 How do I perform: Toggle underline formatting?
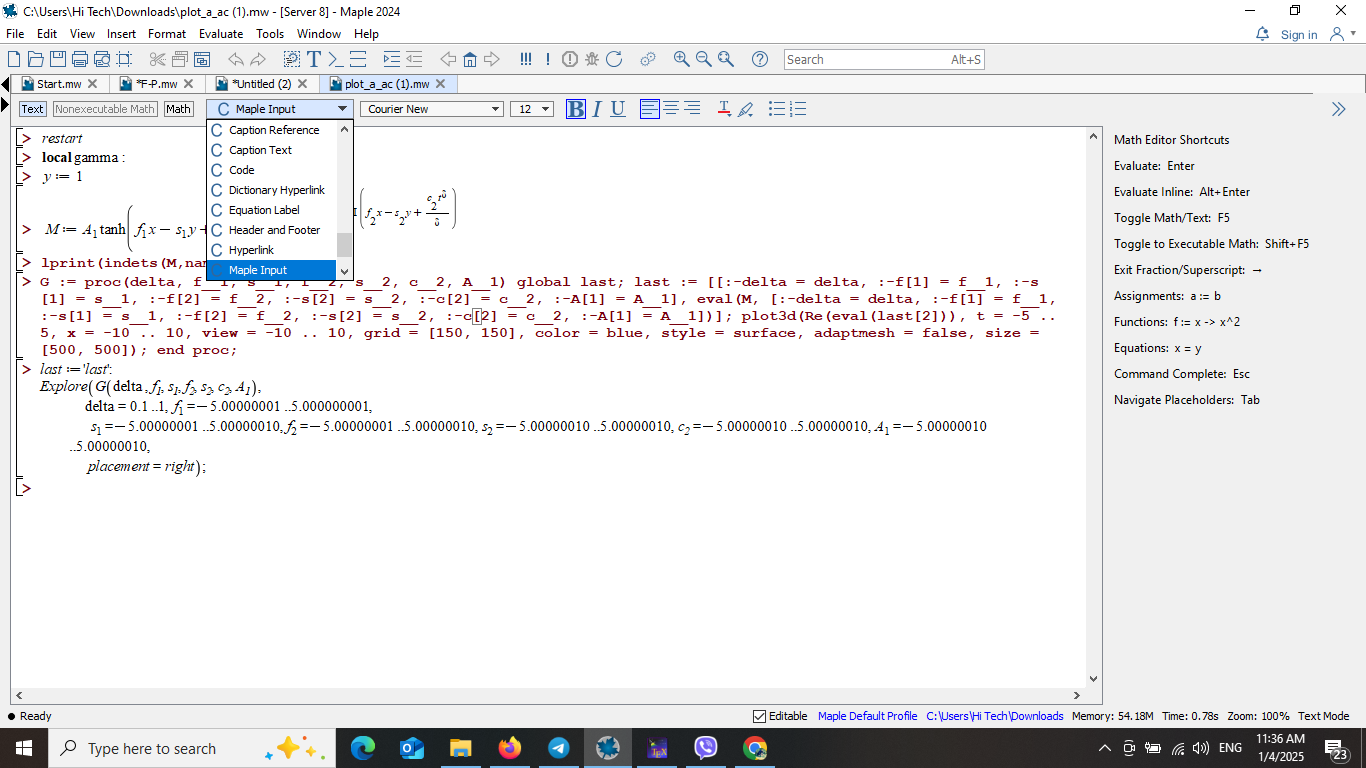(618, 109)
